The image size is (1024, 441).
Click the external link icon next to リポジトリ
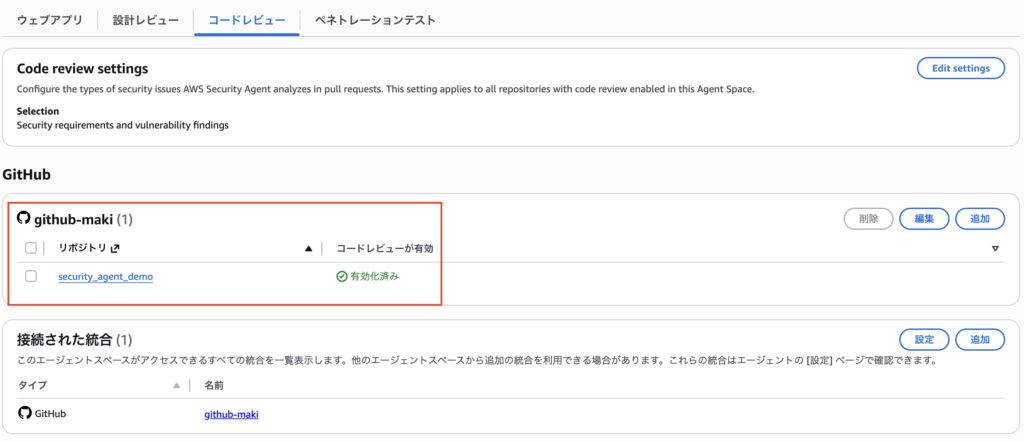[115, 248]
